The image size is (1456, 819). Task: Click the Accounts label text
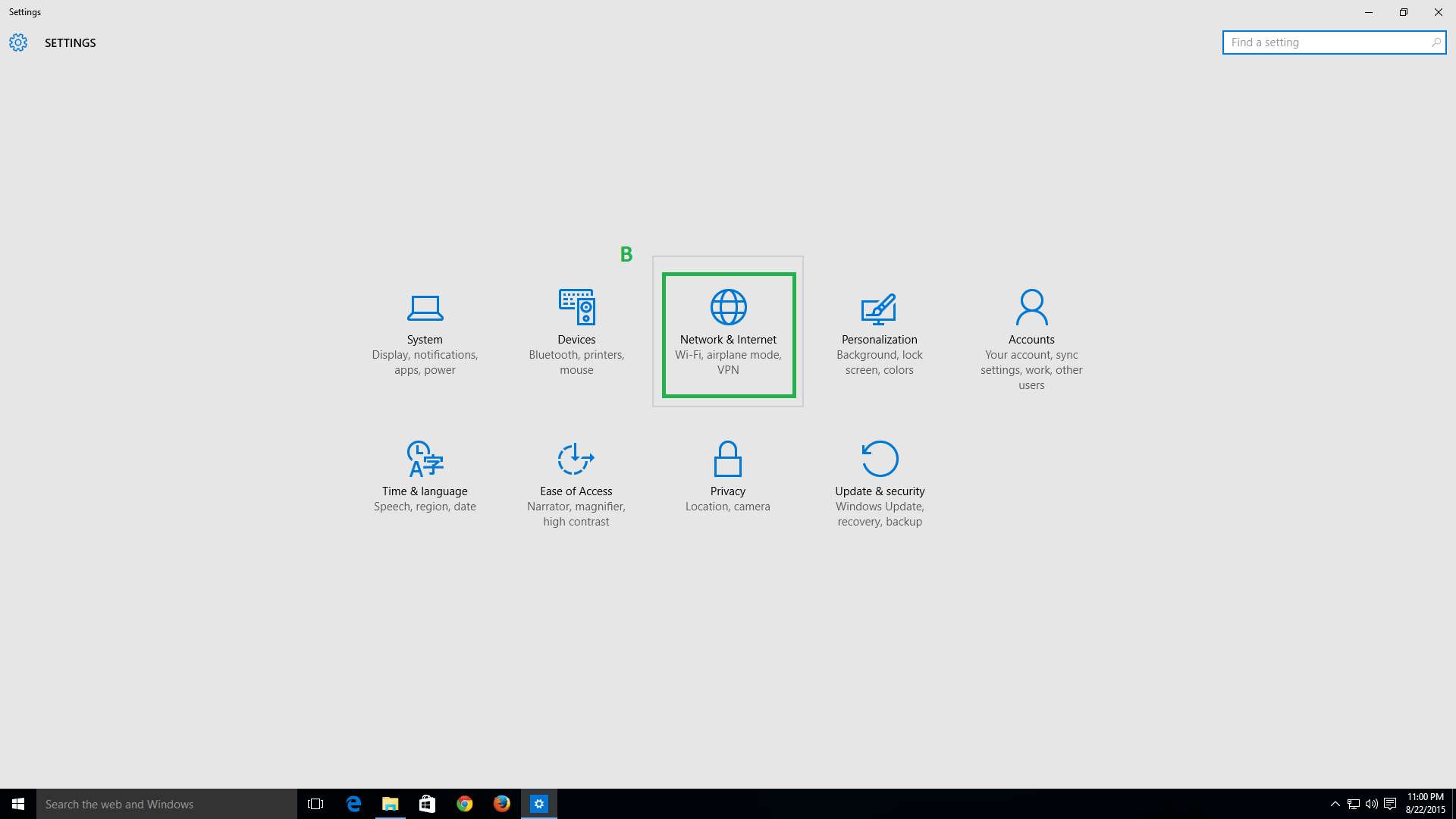[x=1031, y=340]
